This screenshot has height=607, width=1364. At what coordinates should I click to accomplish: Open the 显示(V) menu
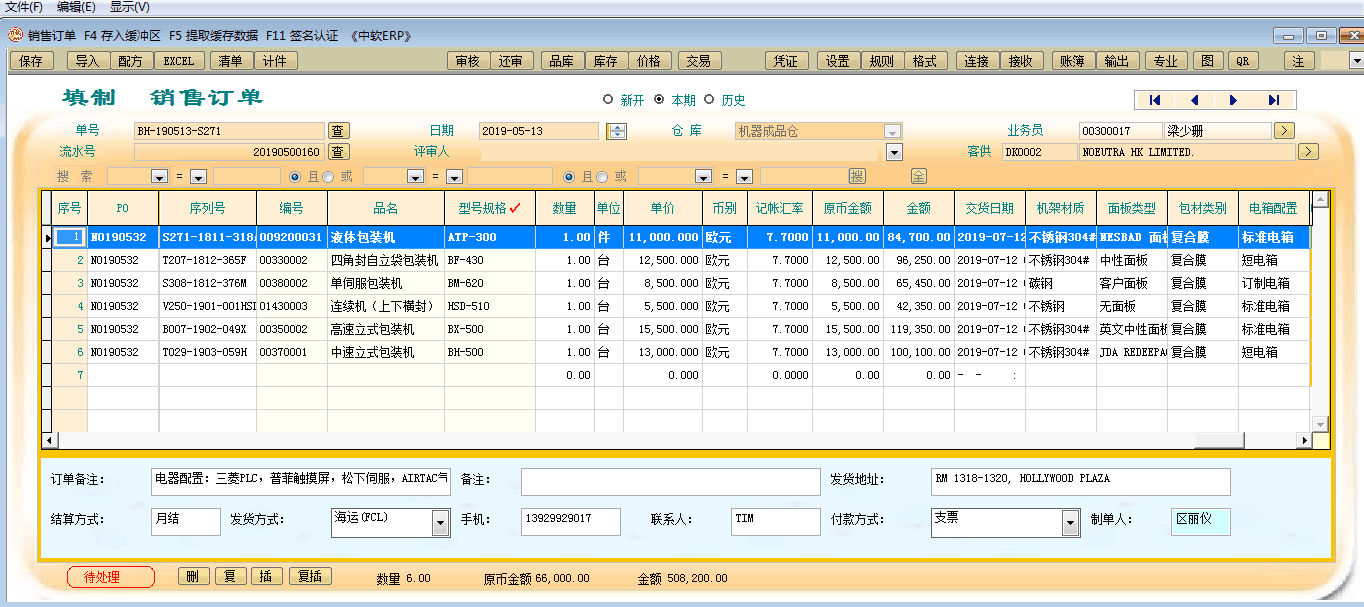[129, 7]
